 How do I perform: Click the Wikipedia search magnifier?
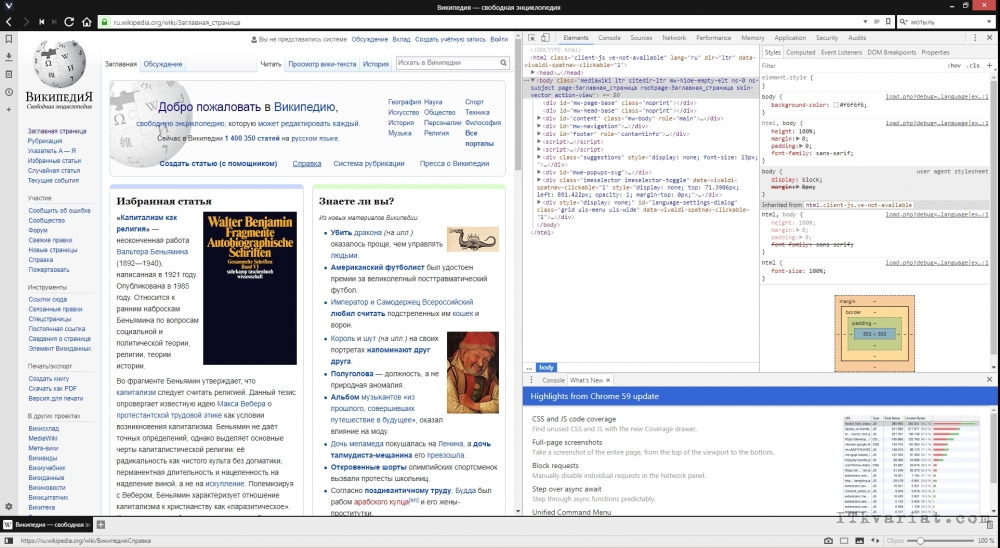click(x=503, y=63)
